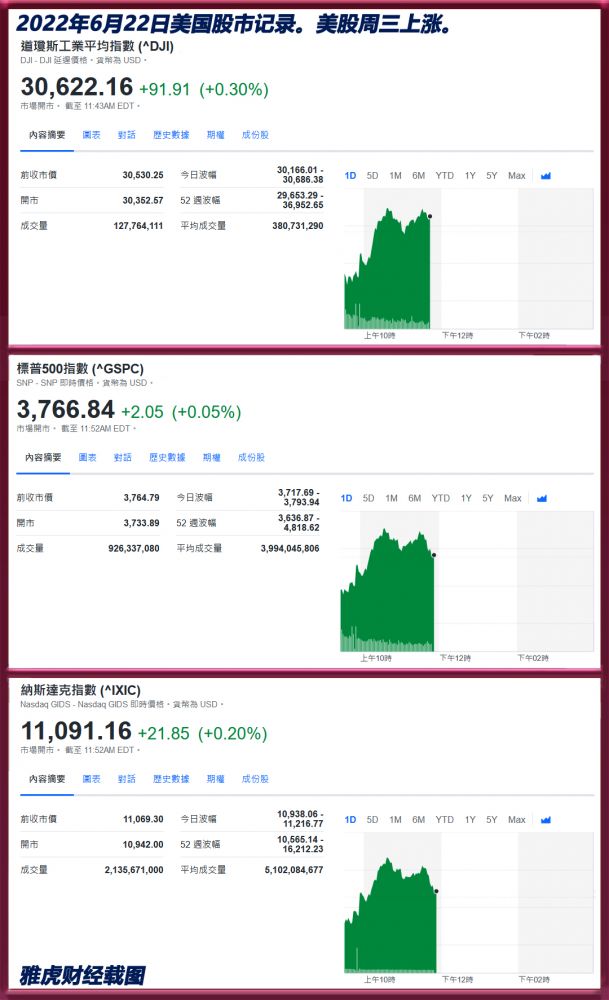Open 歷史數據 tab in the S&P 500 panel
Image resolution: width=609 pixels, height=1000 pixels.
(x=167, y=457)
